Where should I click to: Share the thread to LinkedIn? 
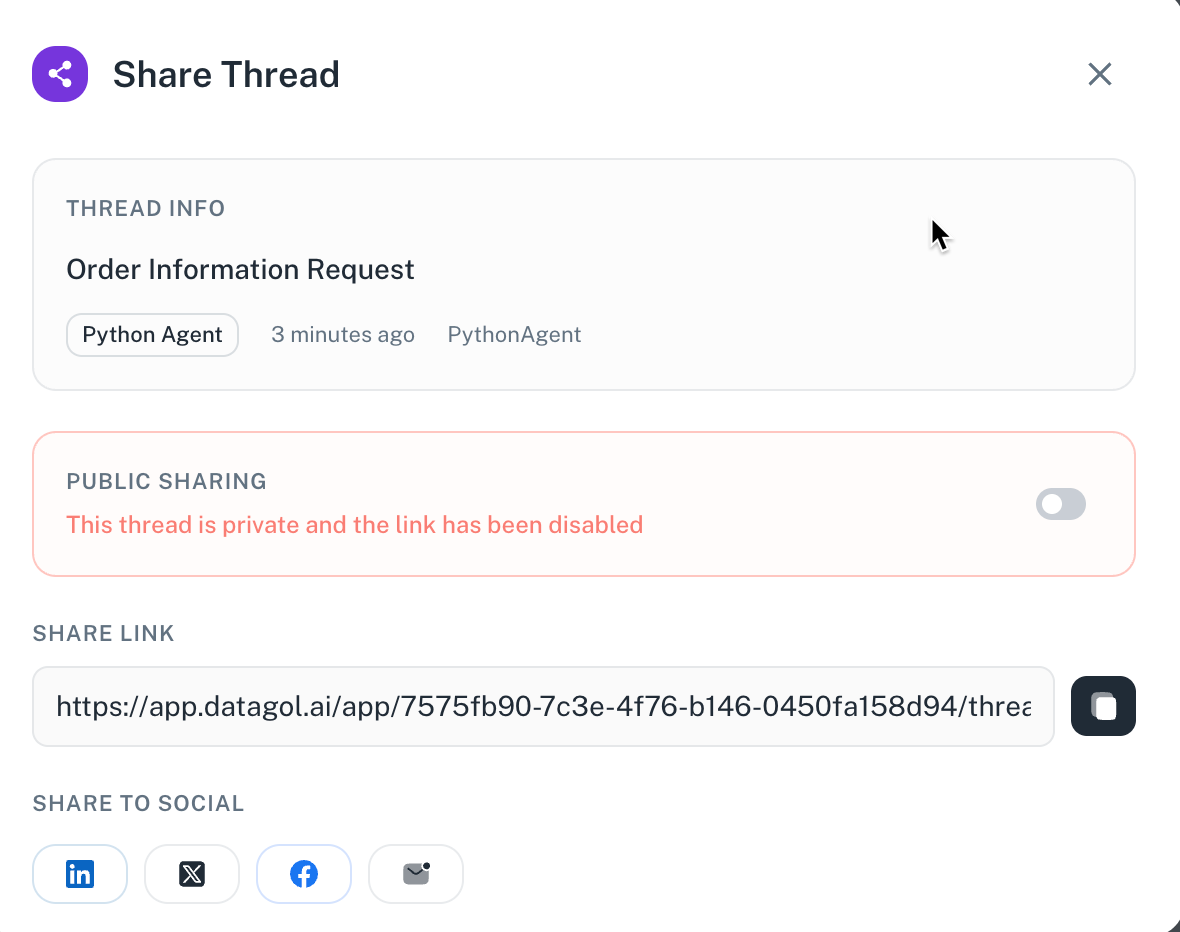coord(80,874)
